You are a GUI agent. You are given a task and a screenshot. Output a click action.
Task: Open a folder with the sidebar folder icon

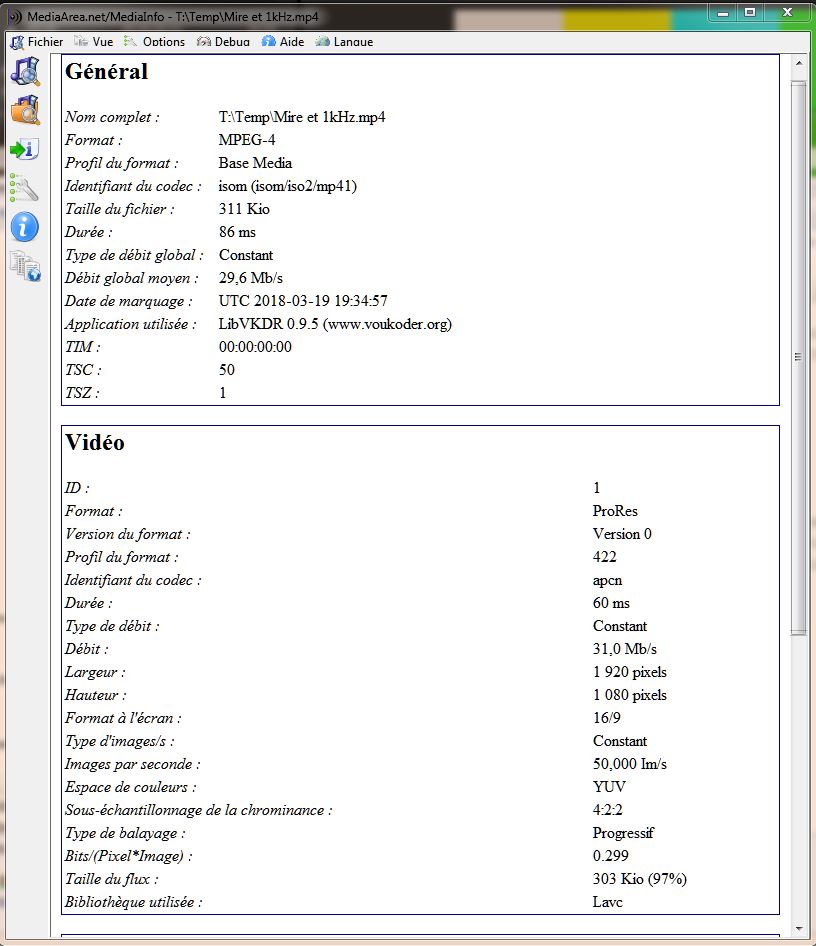pyautogui.click(x=25, y=110)
